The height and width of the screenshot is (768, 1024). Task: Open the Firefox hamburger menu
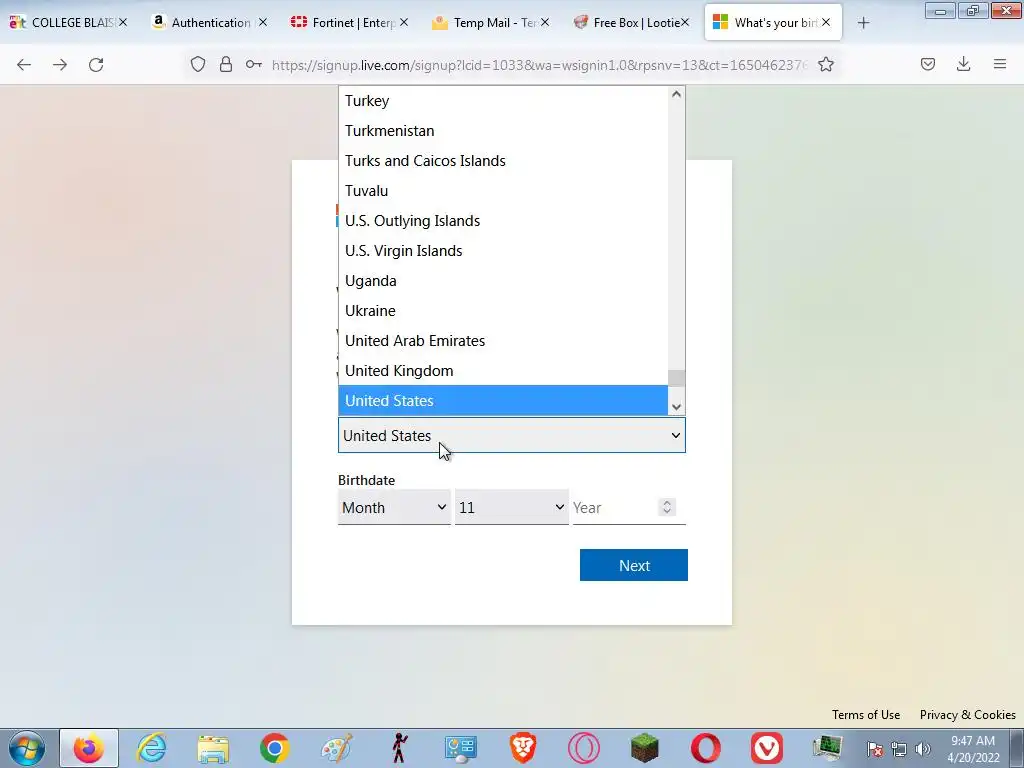pos(1000,64)
